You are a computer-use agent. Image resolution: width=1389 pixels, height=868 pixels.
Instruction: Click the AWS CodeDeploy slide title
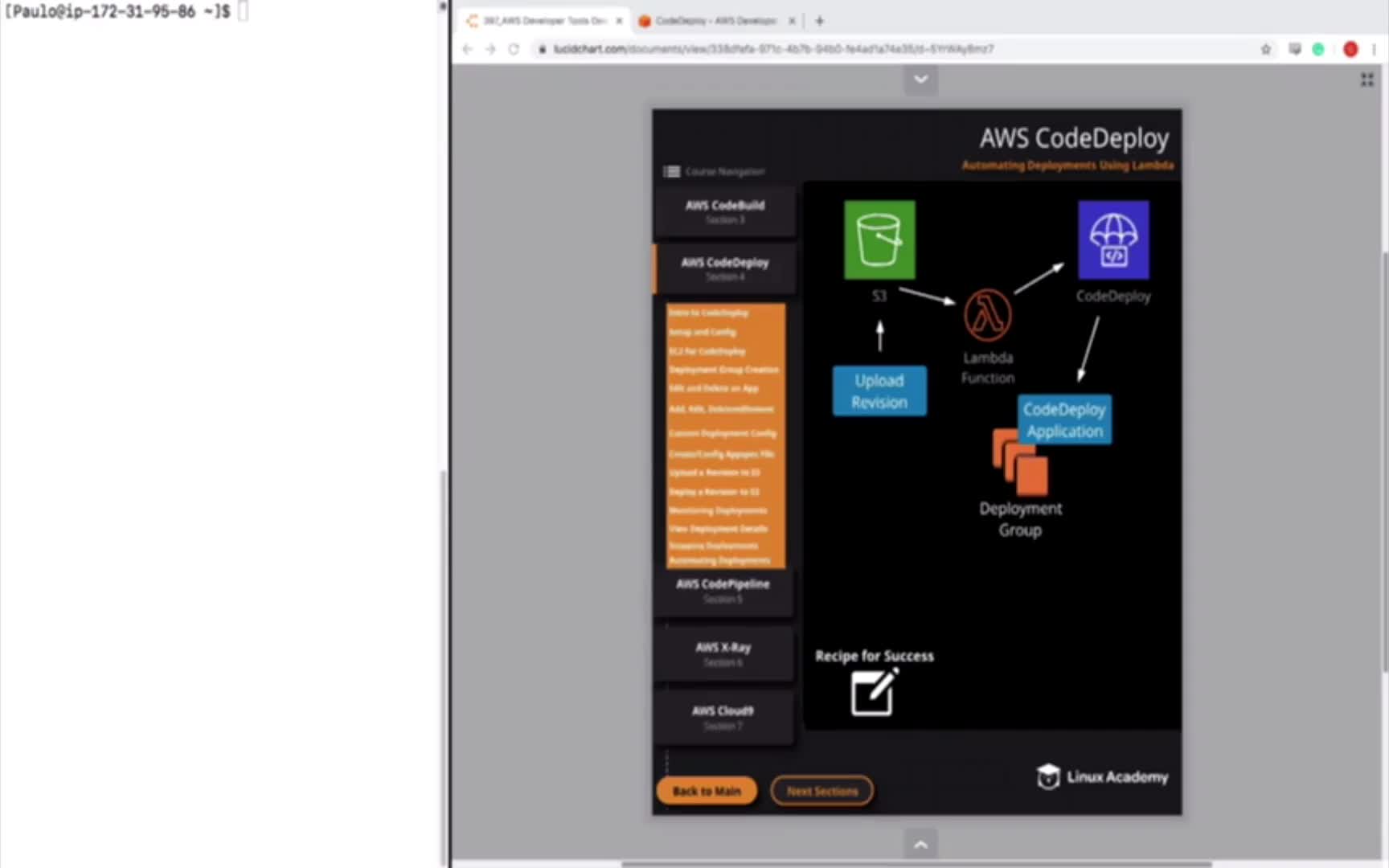[1074, 138]
